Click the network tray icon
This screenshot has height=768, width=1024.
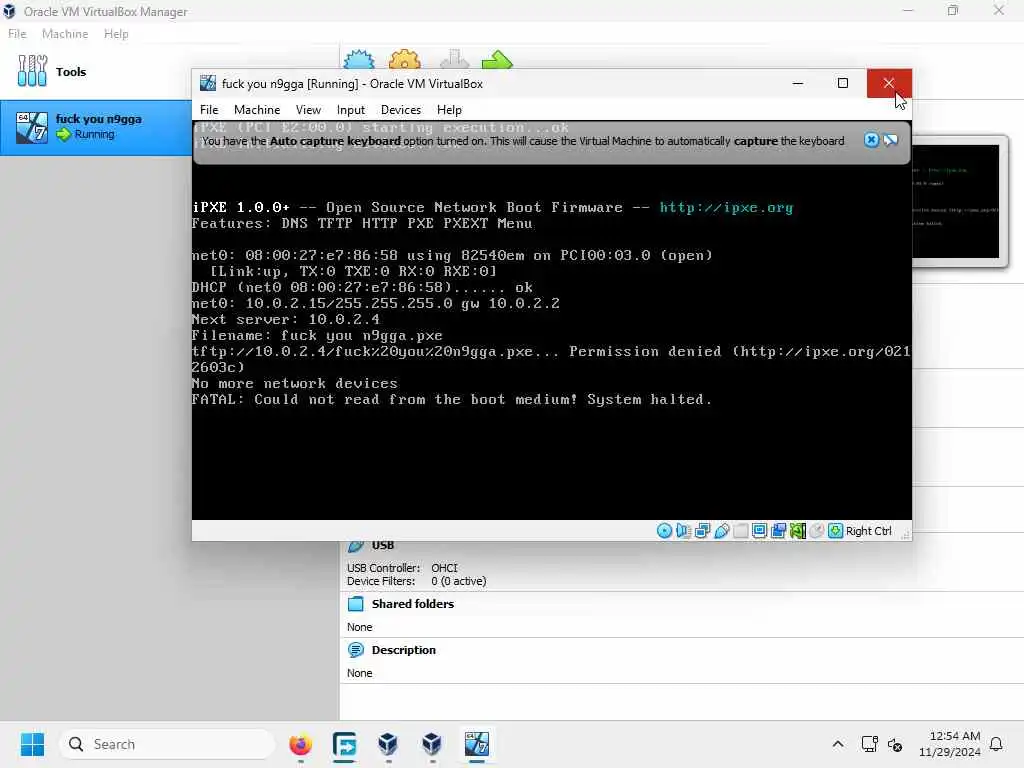coord(870,744)
